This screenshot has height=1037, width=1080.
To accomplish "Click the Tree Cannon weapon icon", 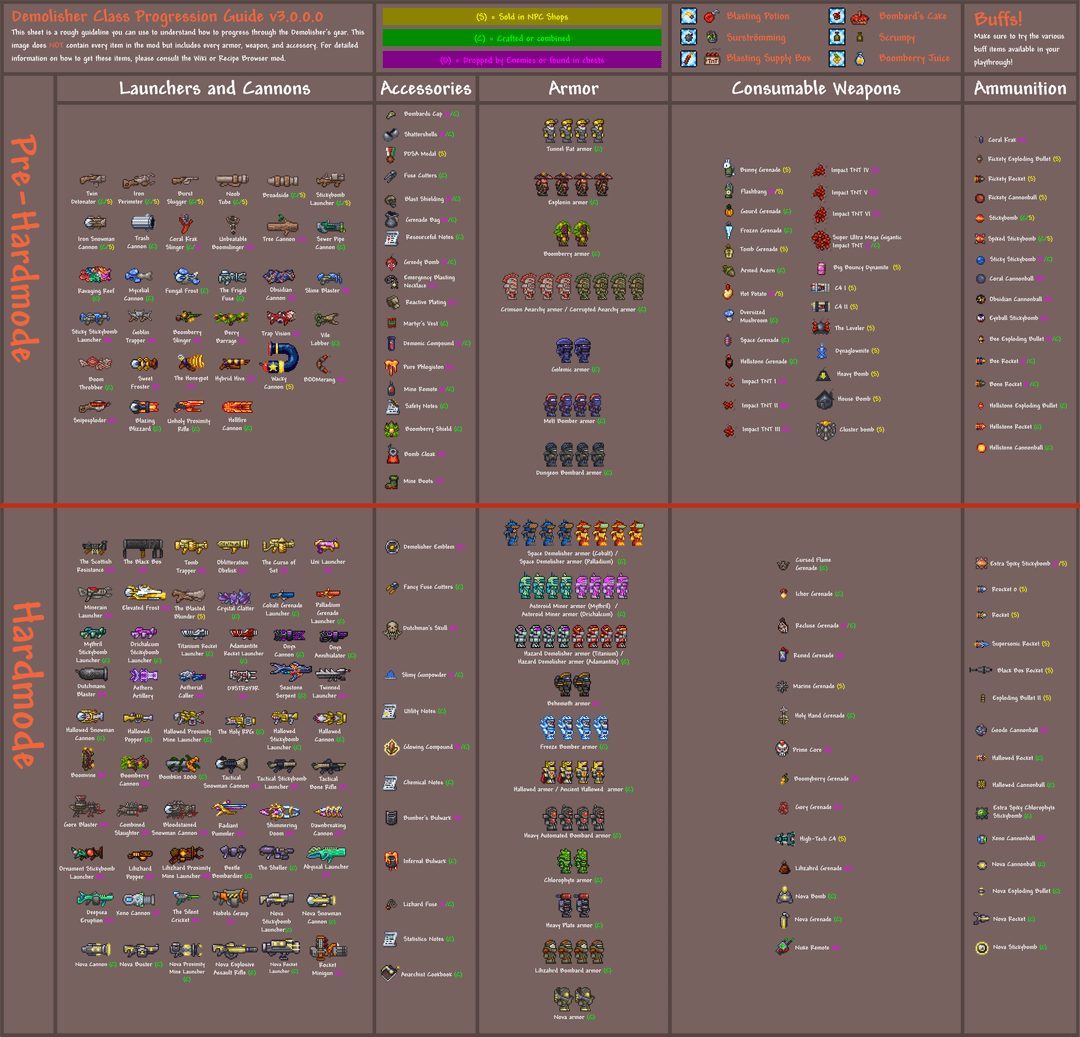I will click(279, 225).
